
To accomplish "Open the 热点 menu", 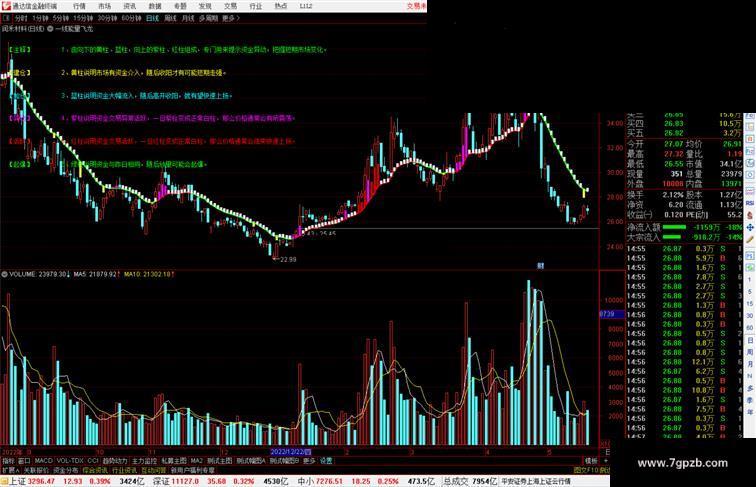I will [280, 6].
